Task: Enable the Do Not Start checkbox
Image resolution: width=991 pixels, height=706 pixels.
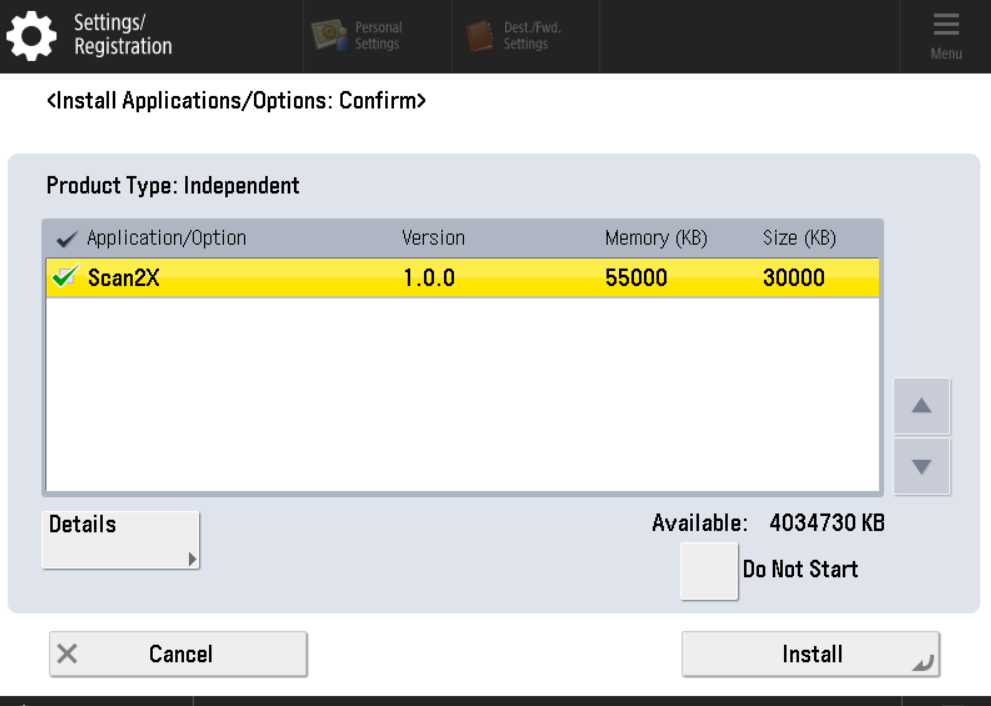Action: [708, 571]
